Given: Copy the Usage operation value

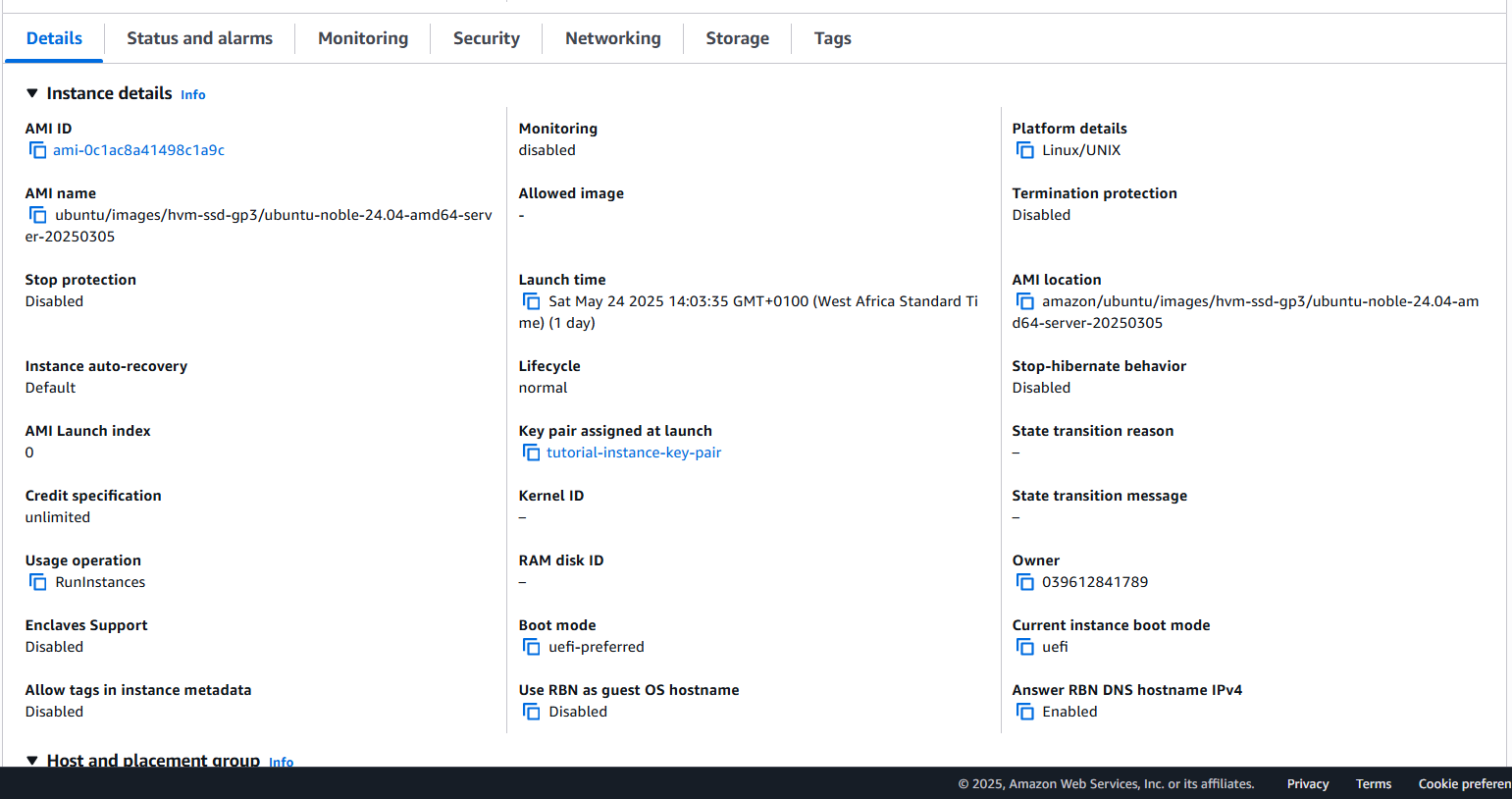Looking at the screenshot, I should (37, 582).
